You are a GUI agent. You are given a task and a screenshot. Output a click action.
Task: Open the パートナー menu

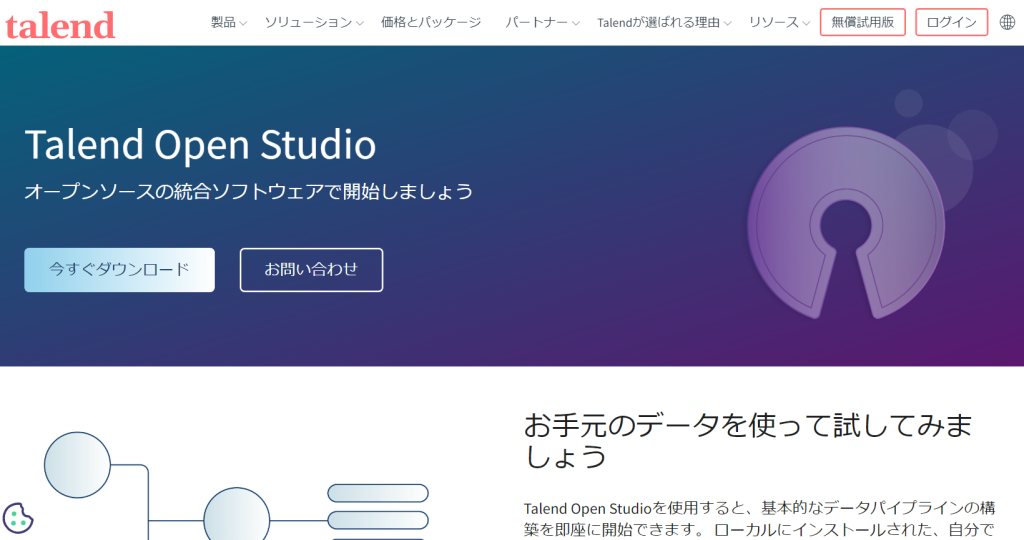tap(542, 22)
